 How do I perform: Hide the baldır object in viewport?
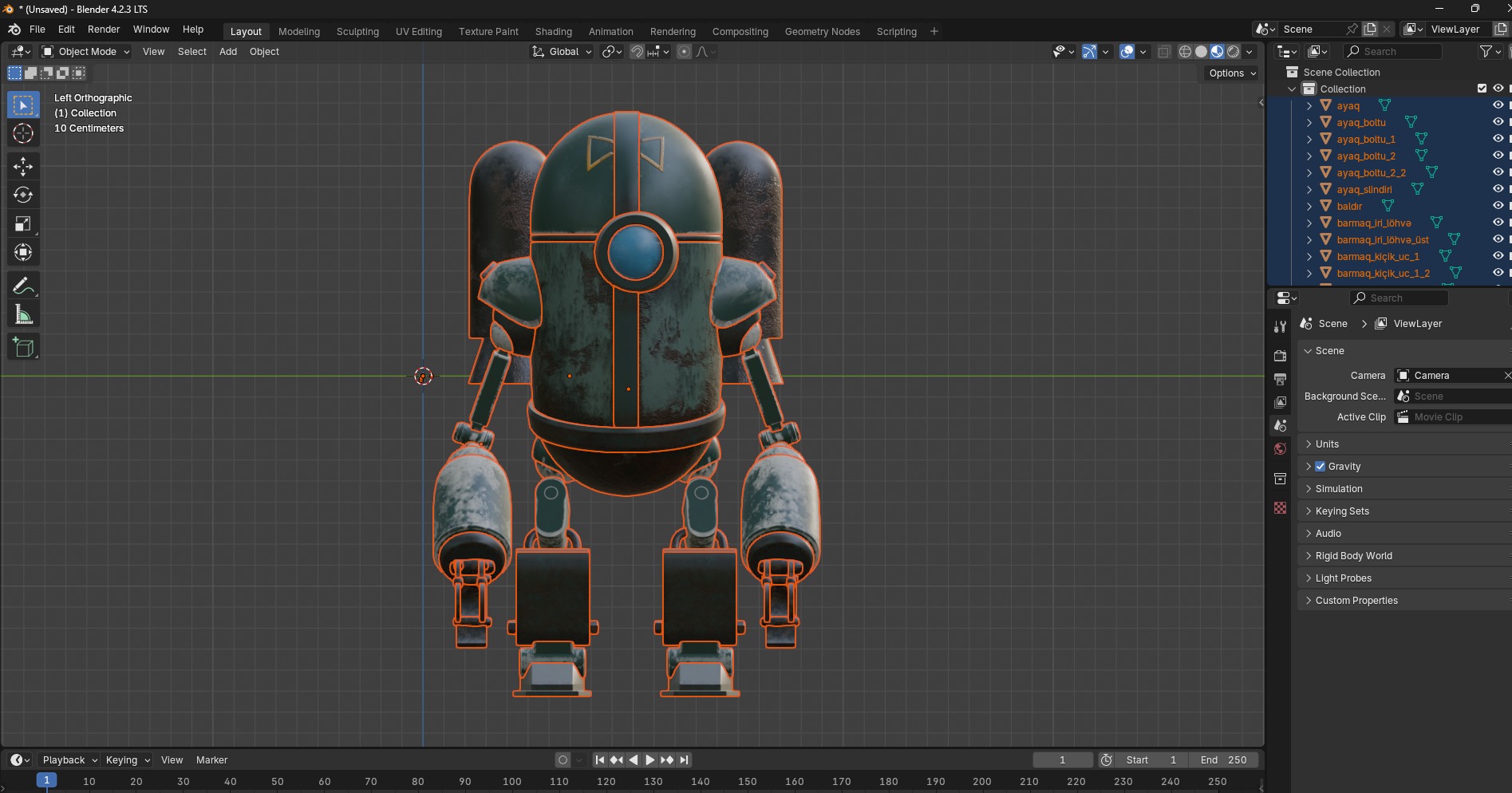(1498, 206)
